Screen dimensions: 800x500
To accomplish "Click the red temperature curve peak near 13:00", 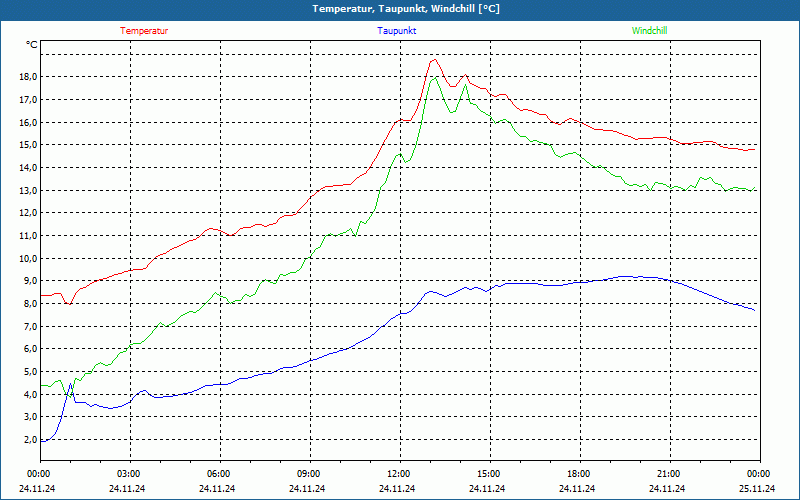I will 434,60.
